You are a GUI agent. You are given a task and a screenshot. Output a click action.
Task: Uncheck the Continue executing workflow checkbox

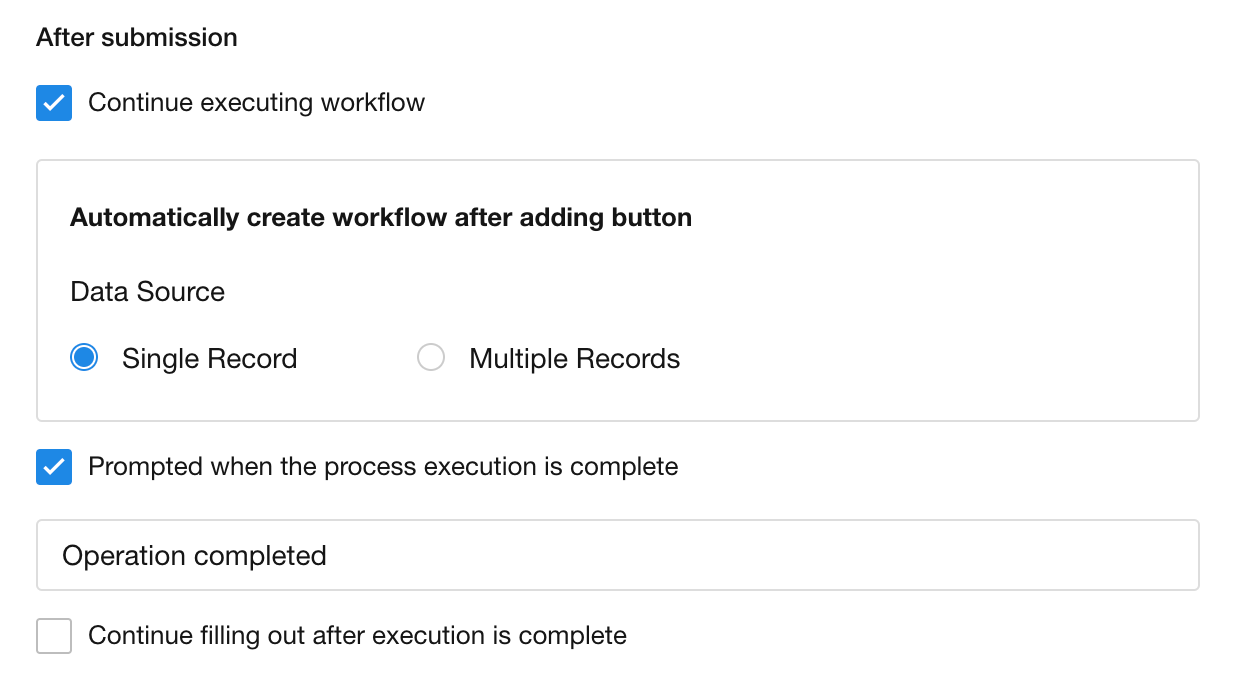[54, 103]
